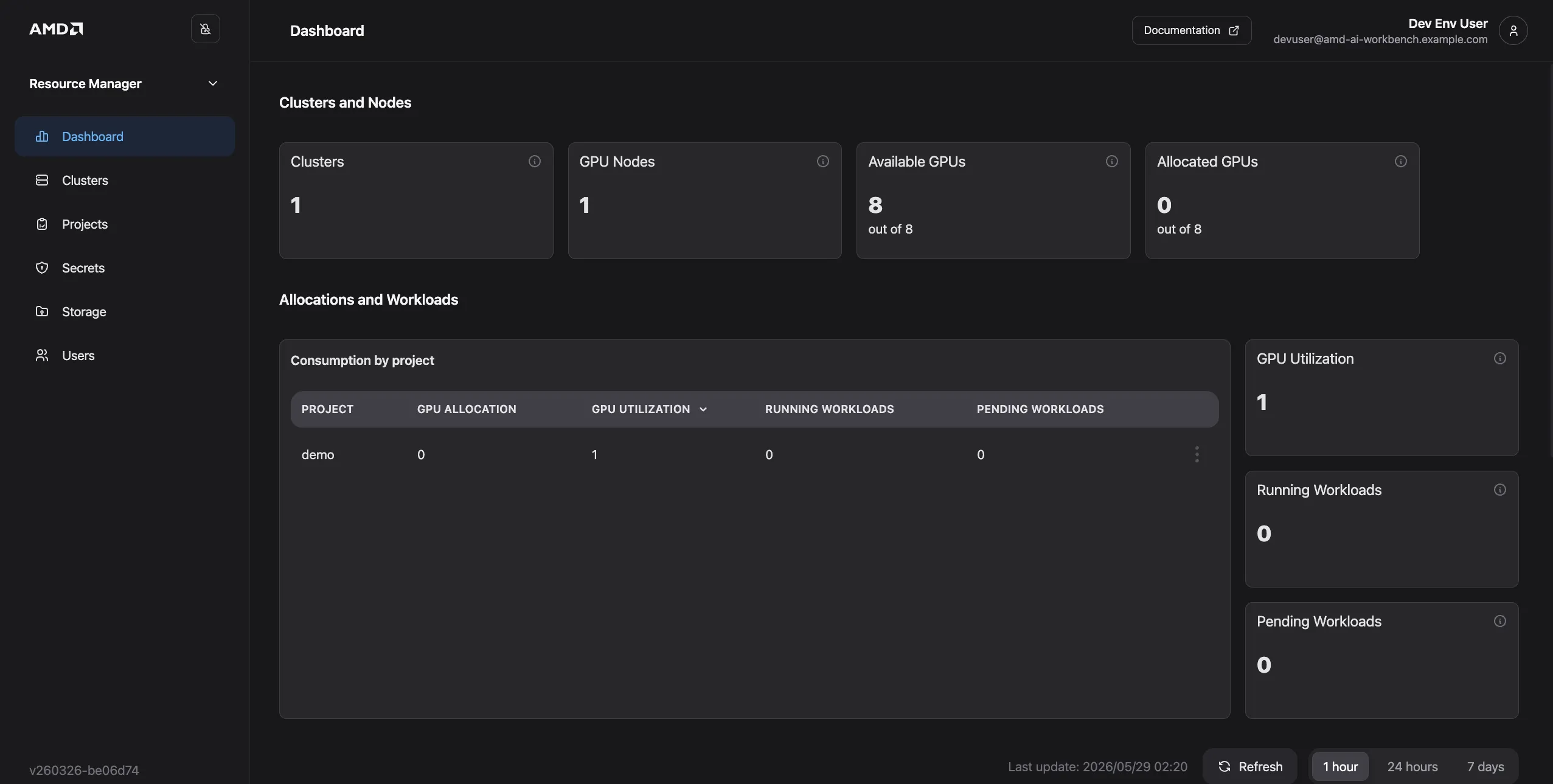Viewport: 1553px width, 784px height.
Task: Click the Clusters card value 1
Action: (296, 205)
